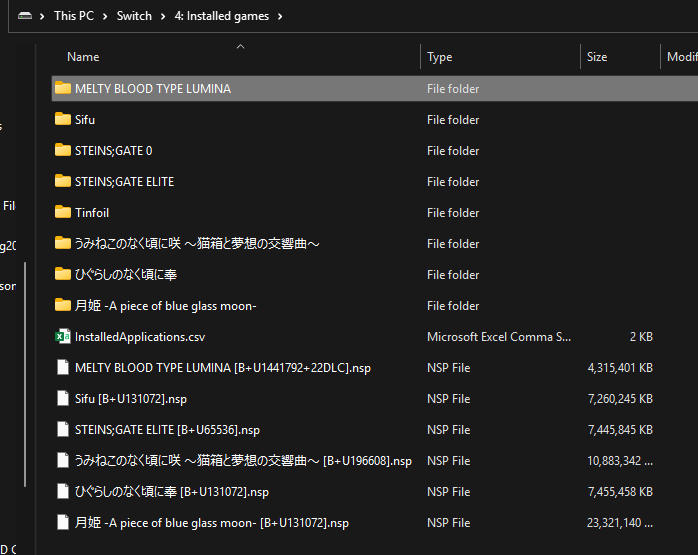Viewport: 698px width, 555px height.
Task: Go to Switch in breadcrumb
Action: [x=134, y=16]
